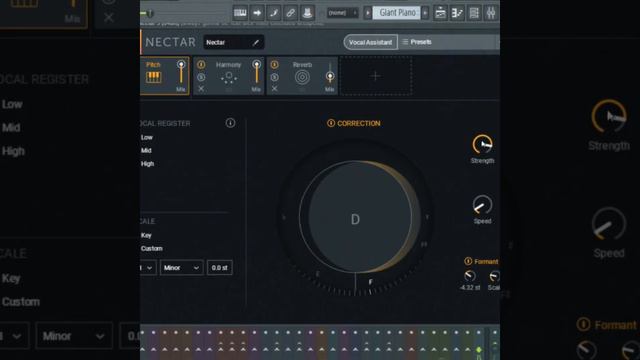The height and width of the screenshot is (360, 640).
Task: Click the checklist icon in top toolbar
Action: click(457, 13)
